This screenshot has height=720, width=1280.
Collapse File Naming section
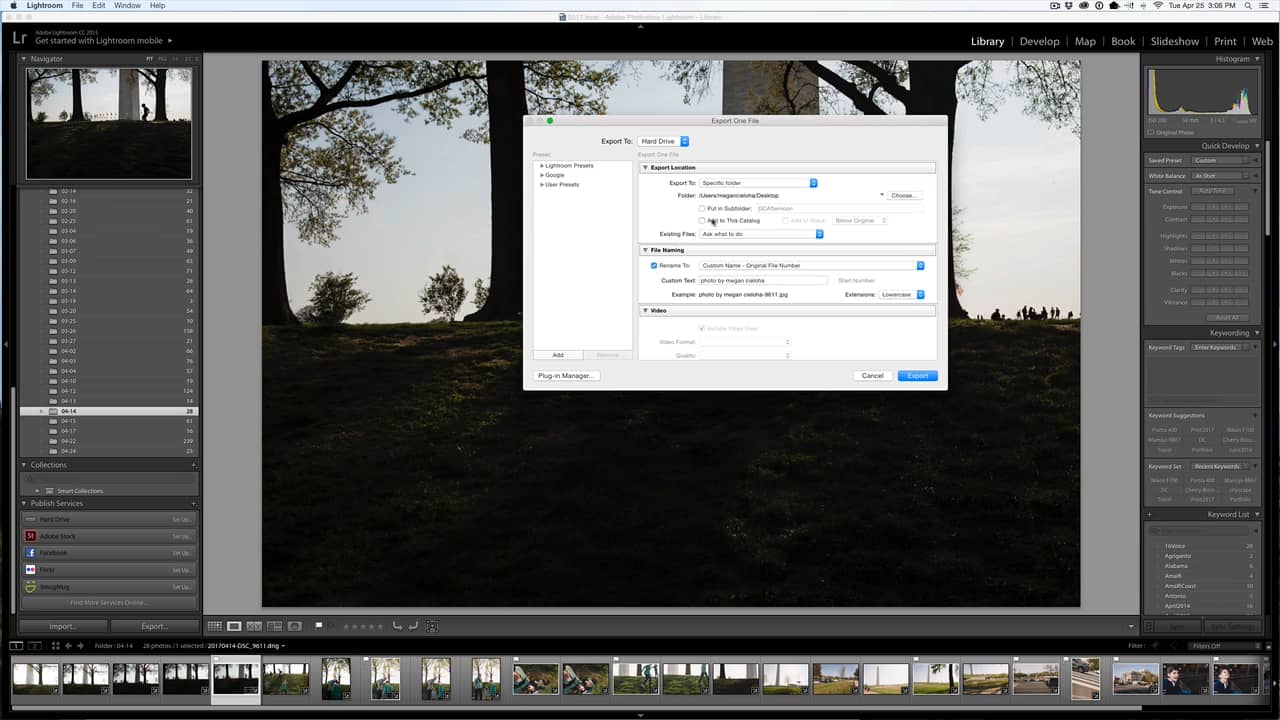click(x=646, y=250)
